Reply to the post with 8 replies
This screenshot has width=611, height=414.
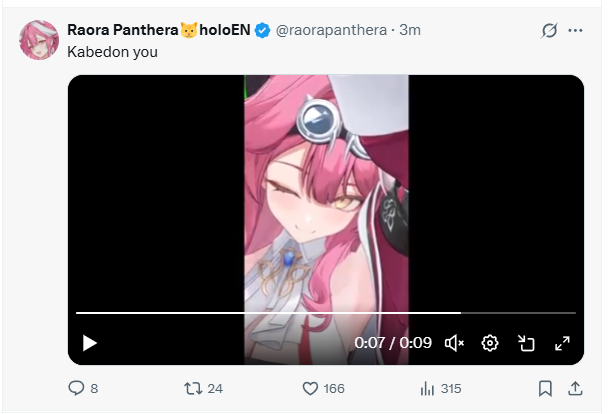[76, 388]
